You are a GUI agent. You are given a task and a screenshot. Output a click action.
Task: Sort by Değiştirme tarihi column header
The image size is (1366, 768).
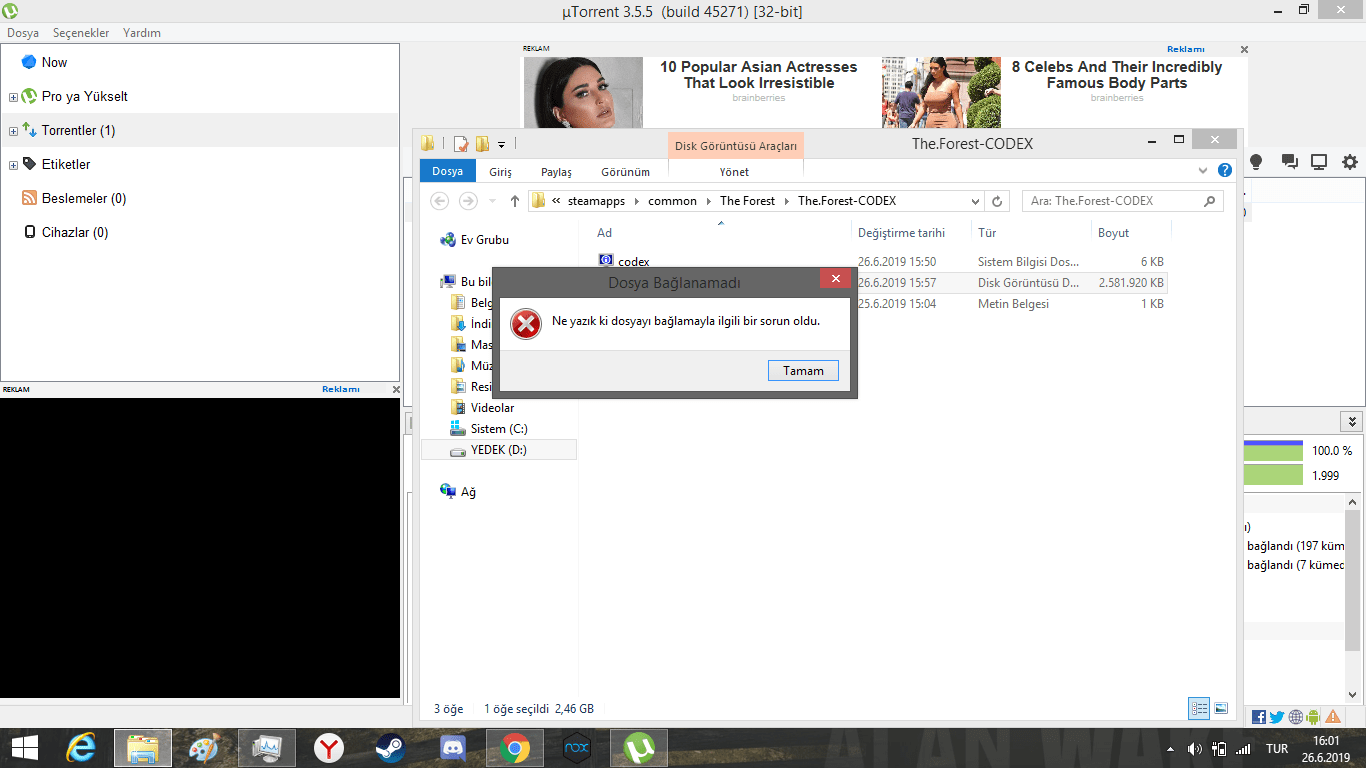coord(901,233)
